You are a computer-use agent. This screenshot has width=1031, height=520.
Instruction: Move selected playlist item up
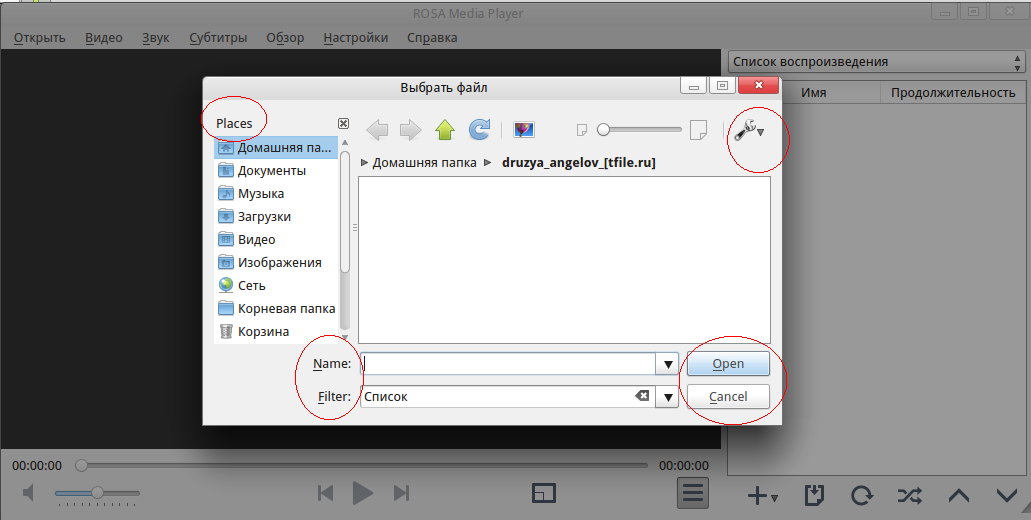(x=959, y=496)
